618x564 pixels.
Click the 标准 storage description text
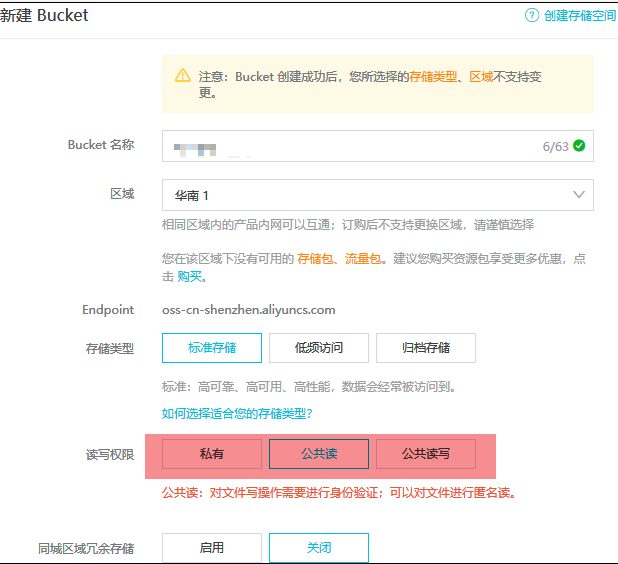[x=309, y=387]
